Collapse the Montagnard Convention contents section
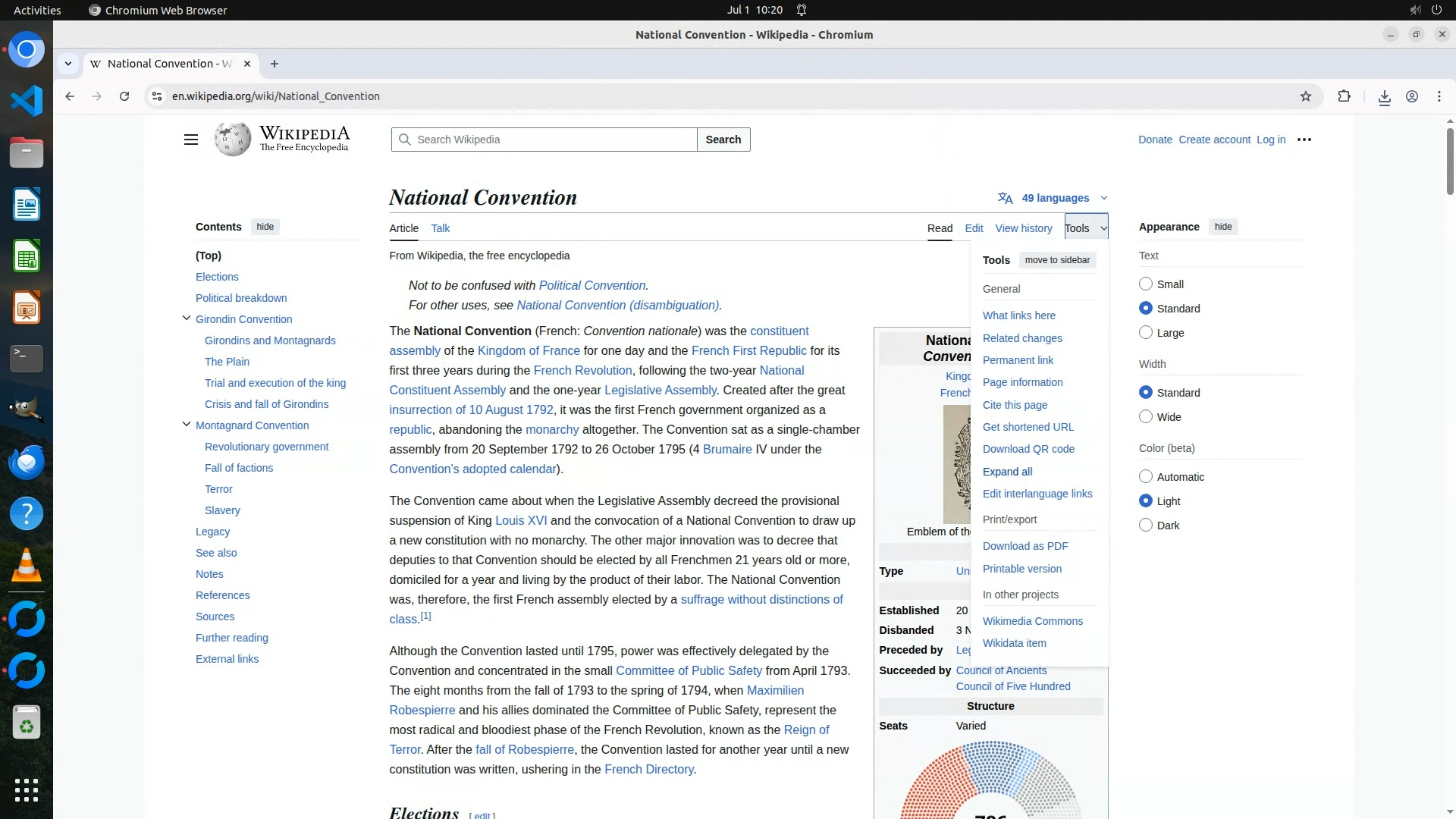This screenshot has height=819, width=1456. tap(187, 425)
